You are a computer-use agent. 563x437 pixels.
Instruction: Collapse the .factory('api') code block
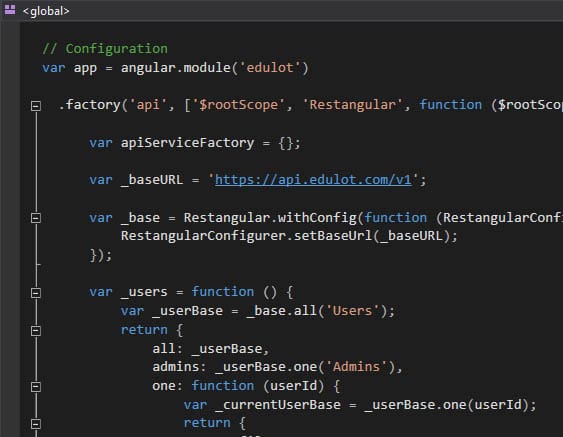(x=36, y=106)
